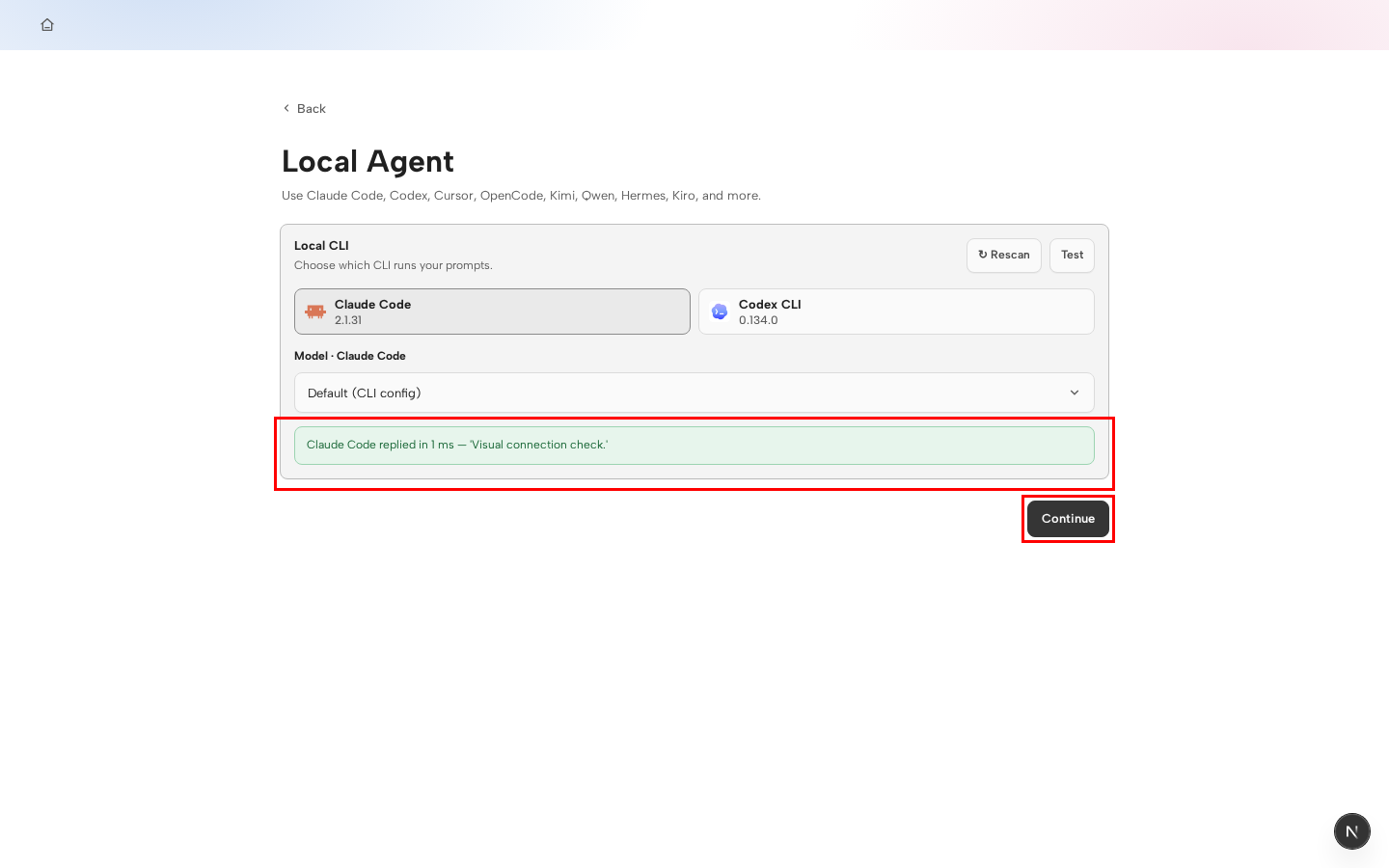This screenshot has width=1389, height=868.
Task: Click the 2.1.31 version number
Action: click(x=348, y=320)
